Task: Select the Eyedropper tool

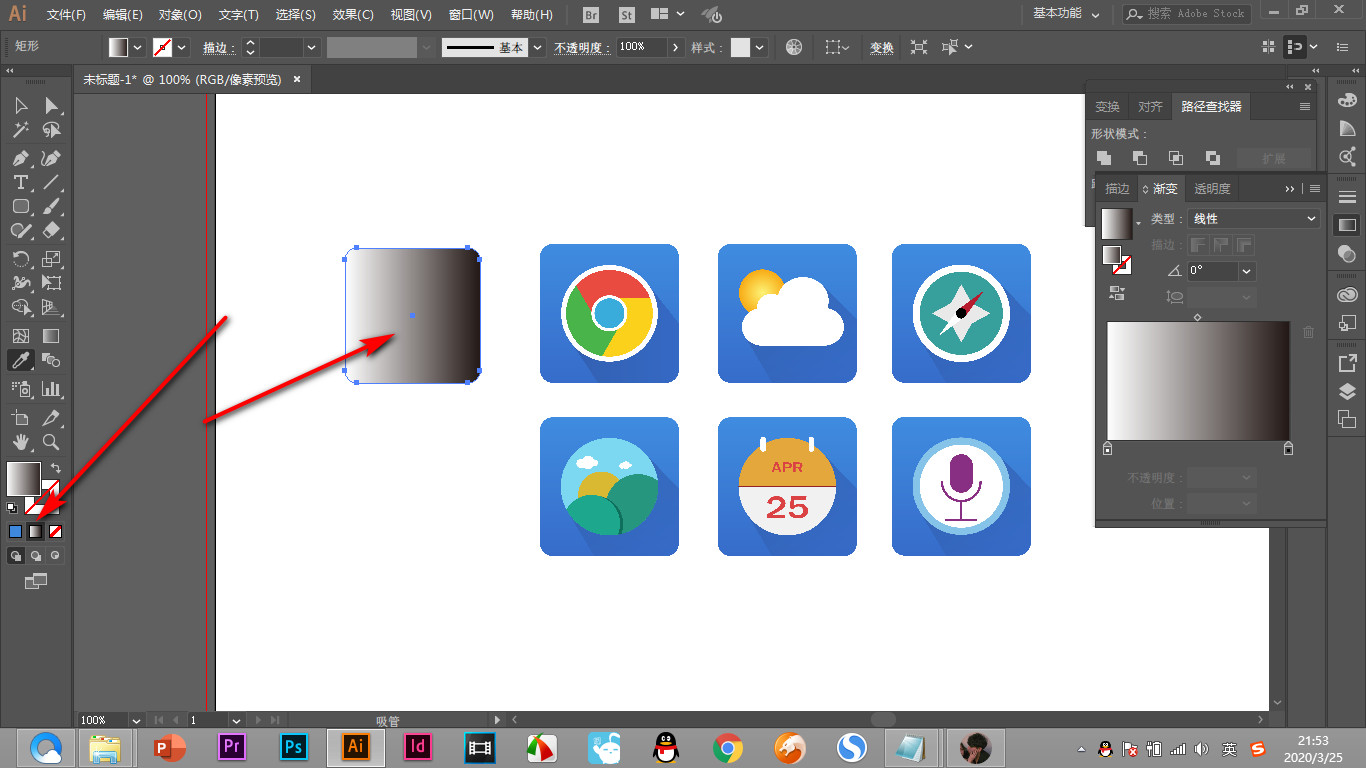Action: pos(21,360)
